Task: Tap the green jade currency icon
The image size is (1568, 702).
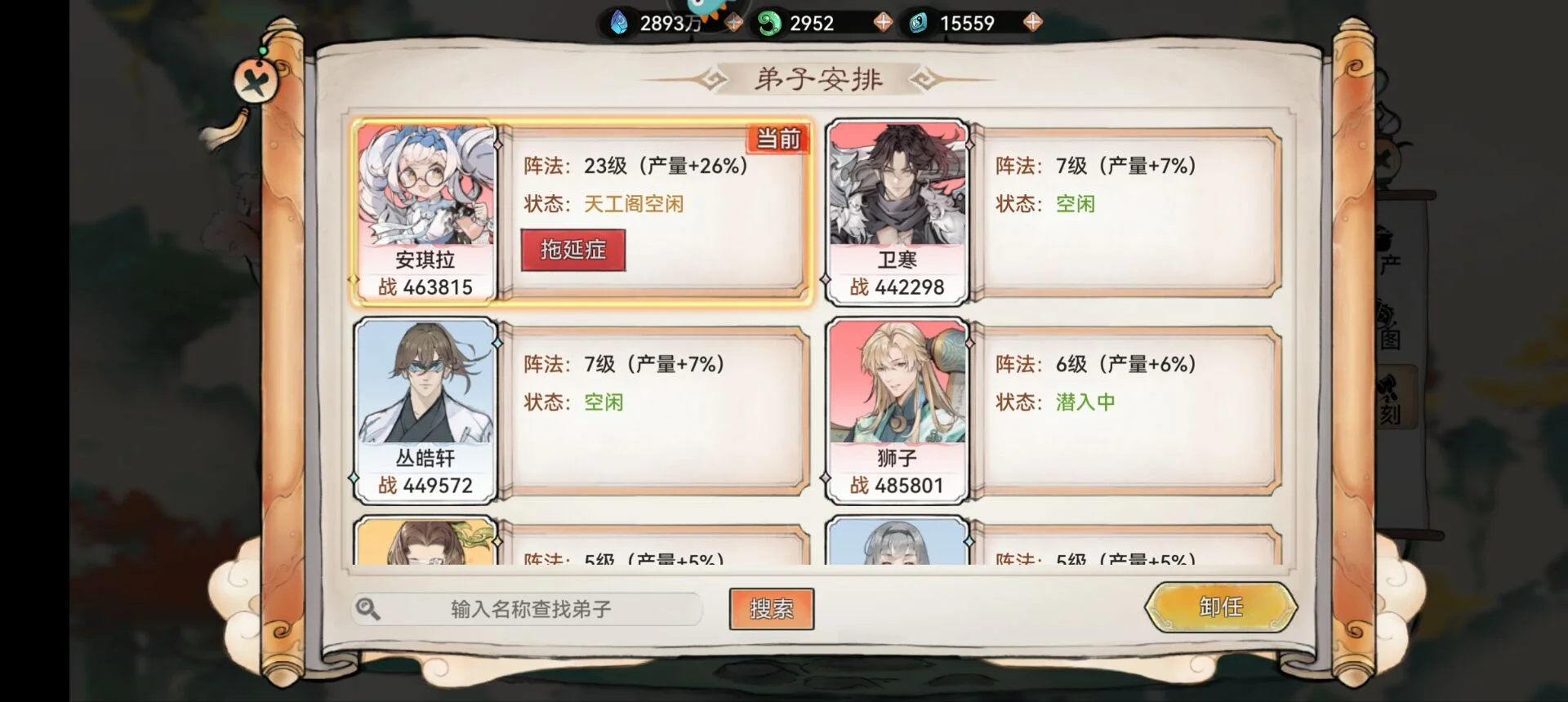Action: 768,23
